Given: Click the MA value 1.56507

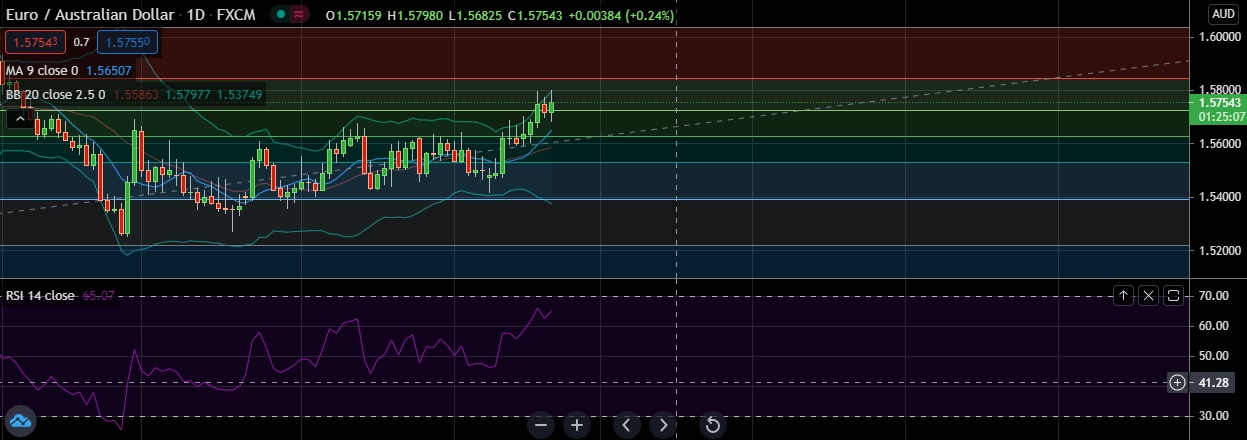Looking at the screenshot, I should click(109, 70).
